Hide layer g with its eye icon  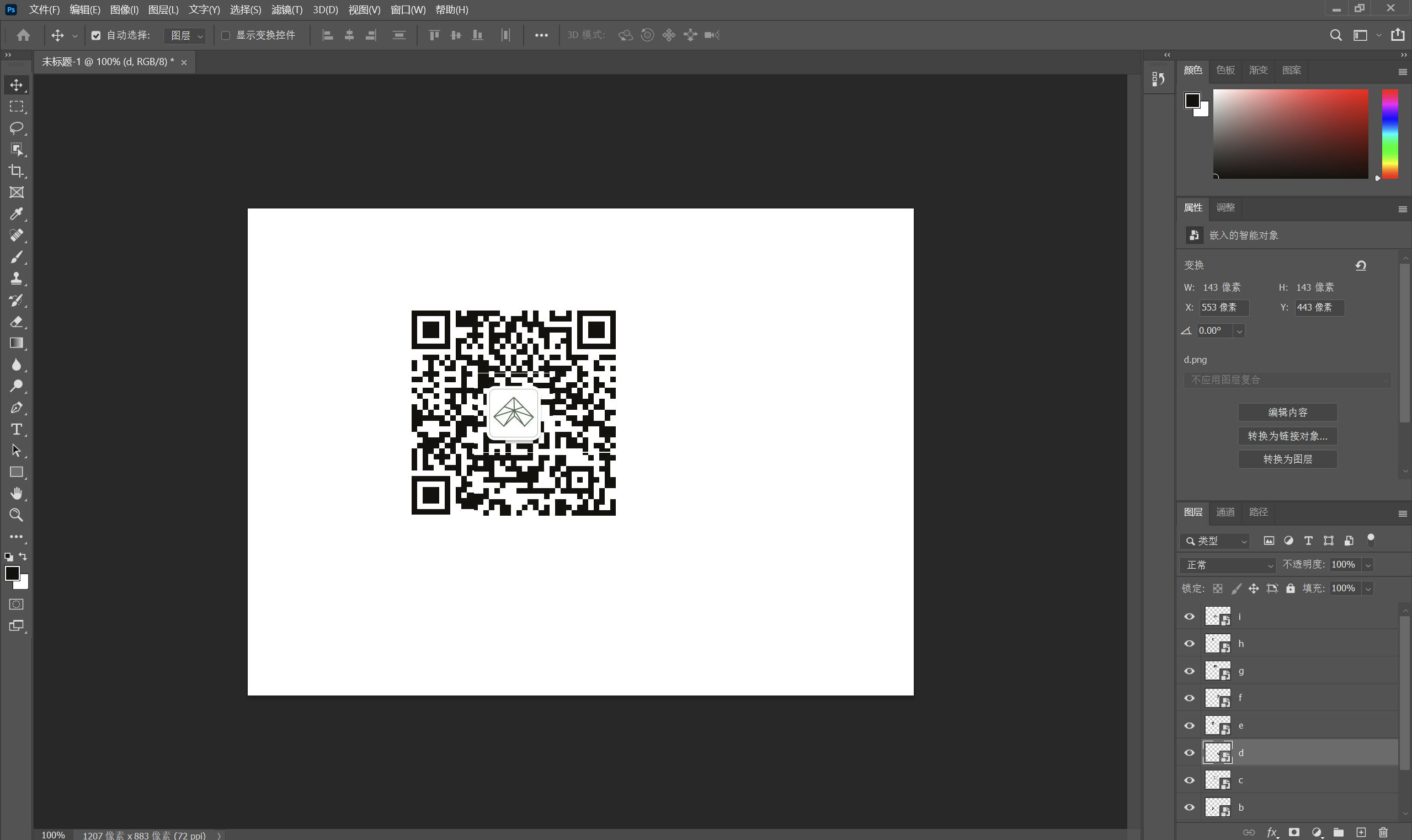click(1190, 671)
